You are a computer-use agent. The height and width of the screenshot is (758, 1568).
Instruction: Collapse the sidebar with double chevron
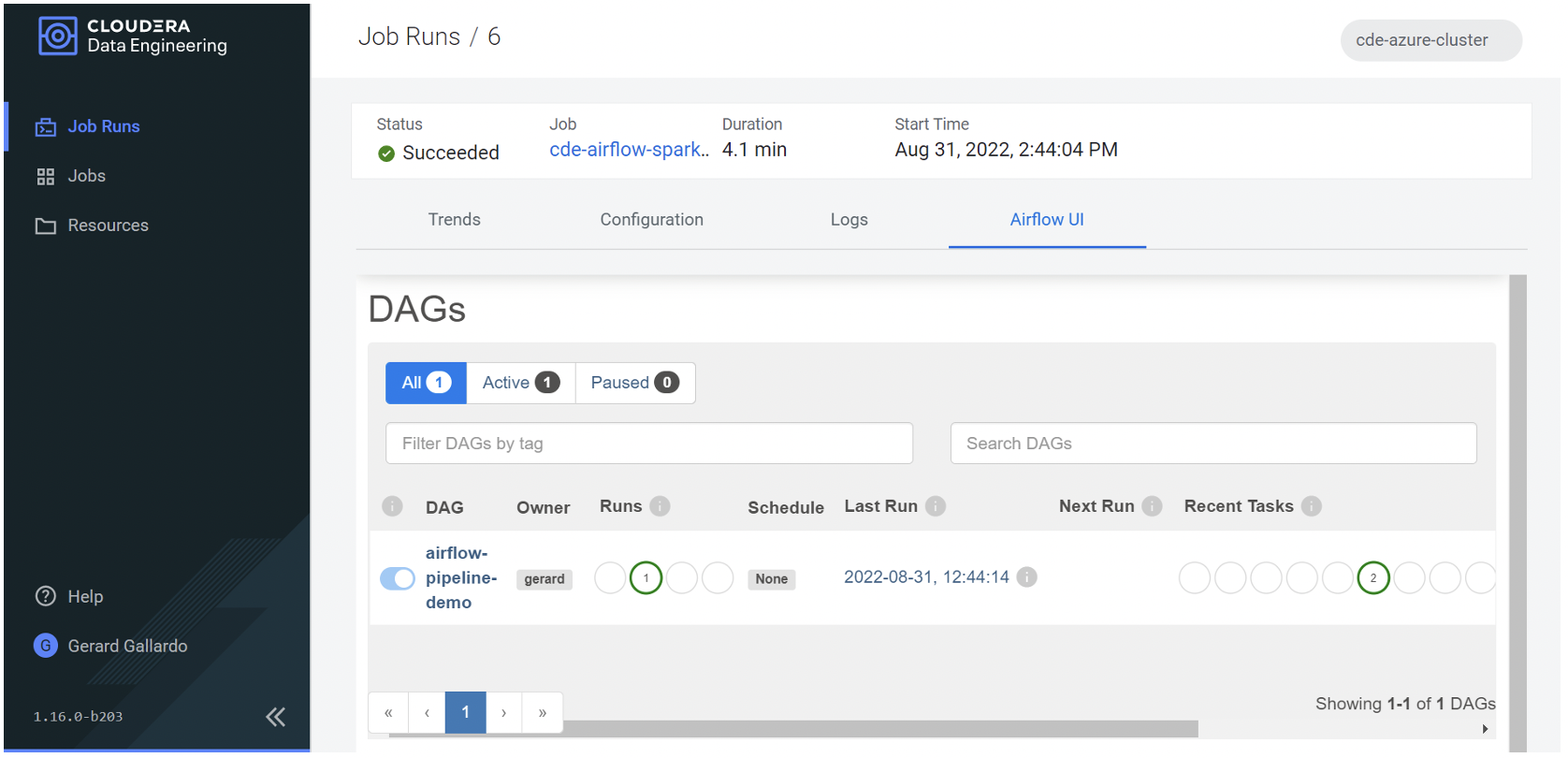coord(275,717)
